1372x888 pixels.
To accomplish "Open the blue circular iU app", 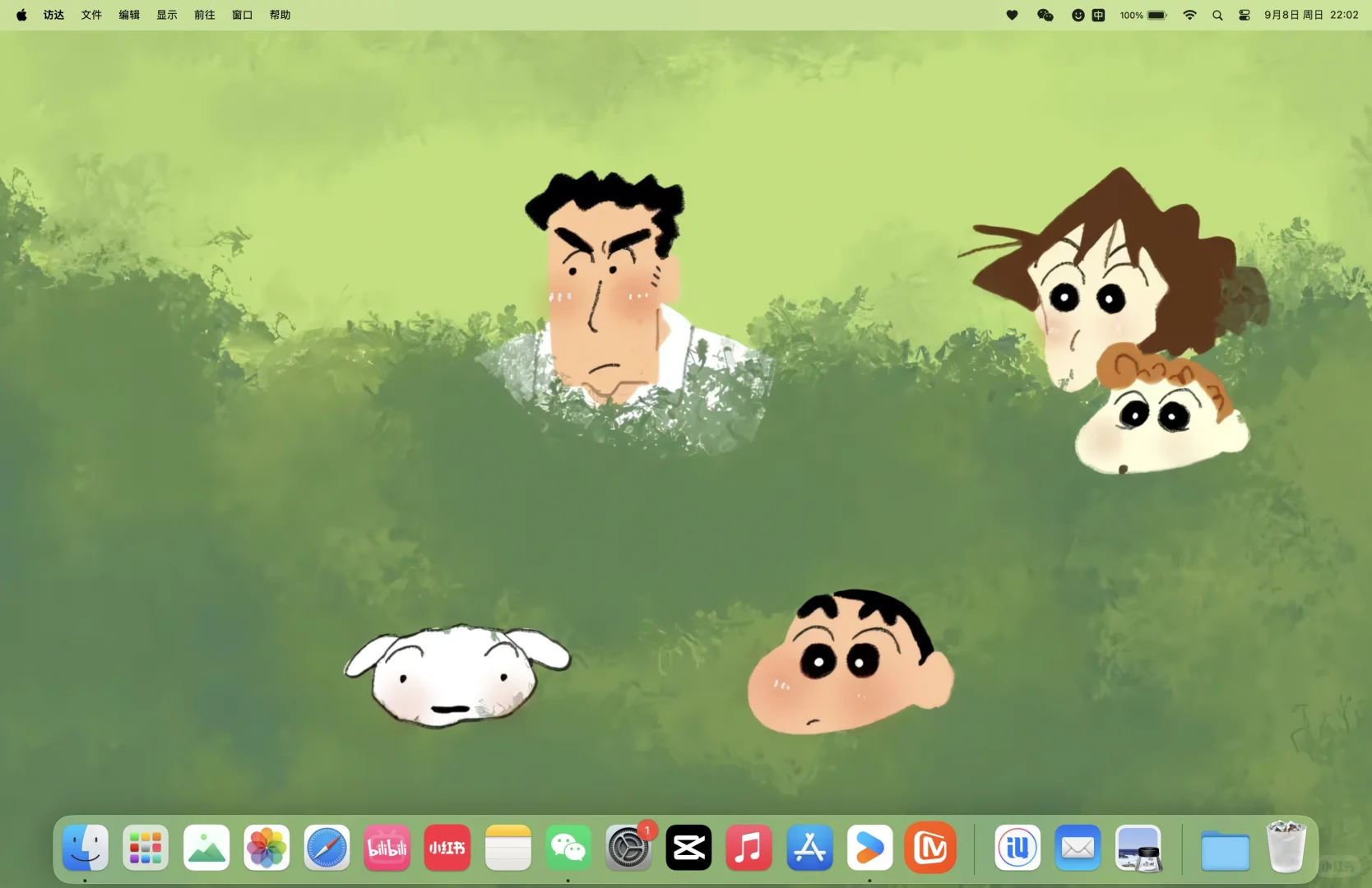I will [1017, 848].
